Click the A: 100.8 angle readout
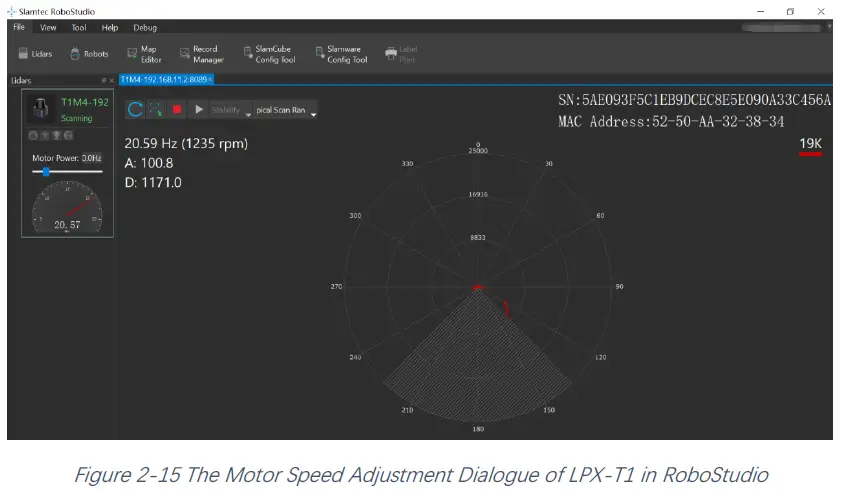Viewport: 845px width, 493px height. (149, 163)
